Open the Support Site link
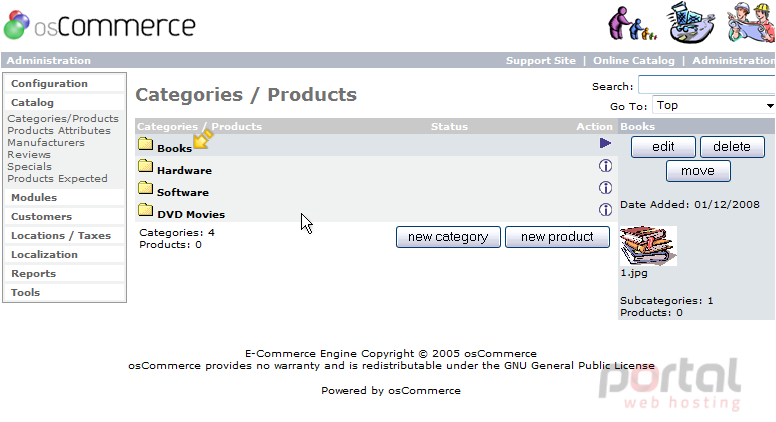The width and height of the screenshot is (776, 422). pos(540,61)
